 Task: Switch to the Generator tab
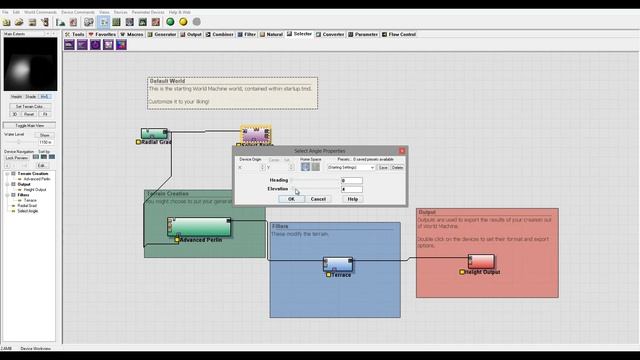[x=162, y=34]
